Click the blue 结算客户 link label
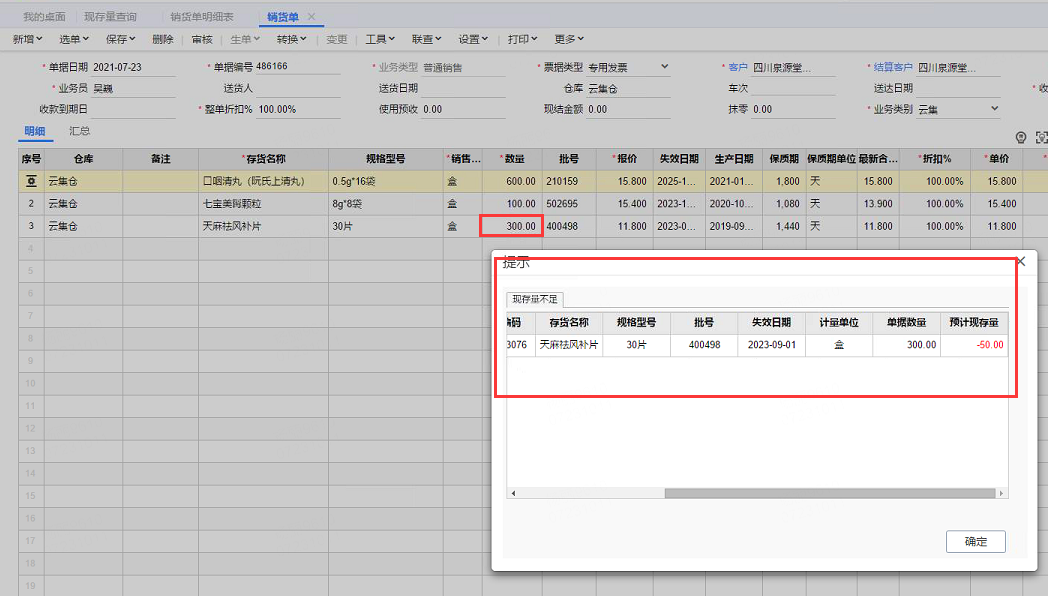Viewport: 1048px width, 596px height. point(893,67)
